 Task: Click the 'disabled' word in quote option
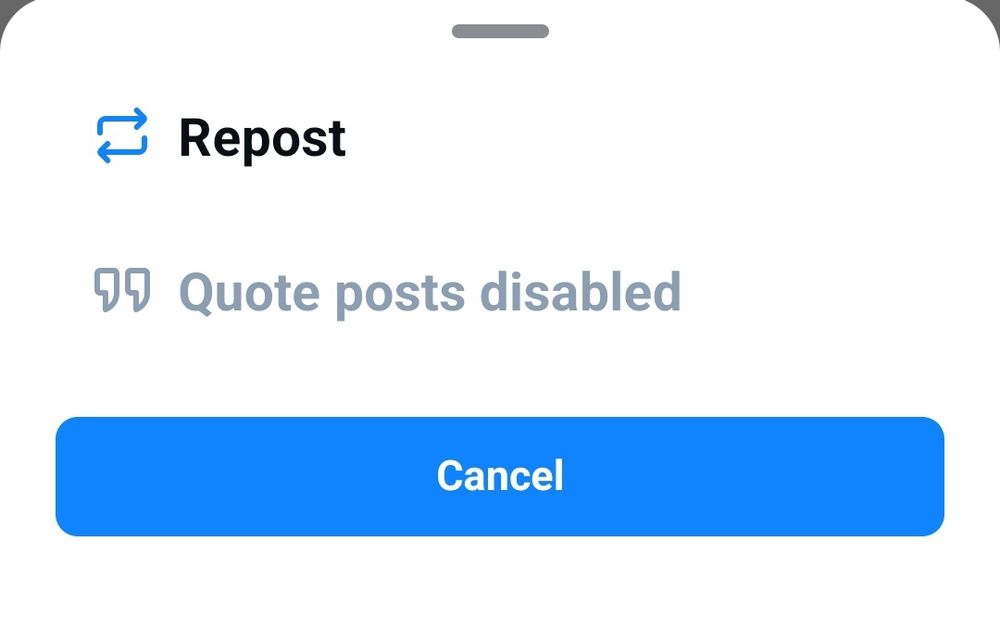(x=580, y=291)
